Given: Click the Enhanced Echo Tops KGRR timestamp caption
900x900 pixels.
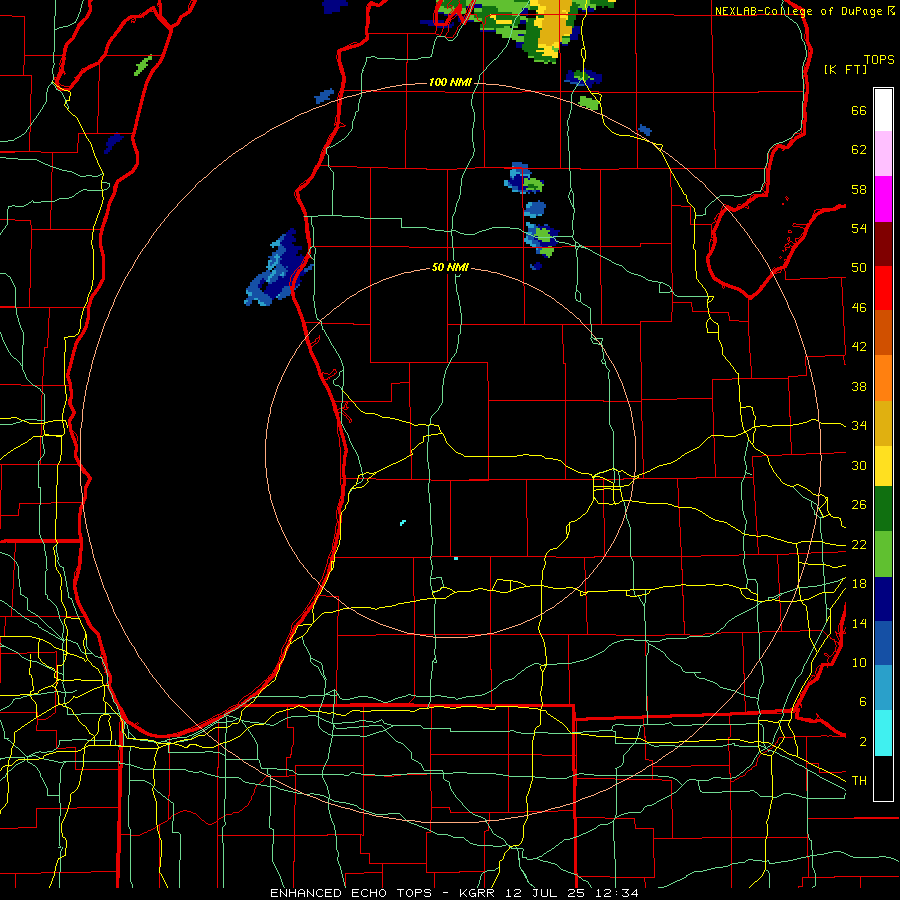Looking at the screenshot, I should (x=453, y=893).
